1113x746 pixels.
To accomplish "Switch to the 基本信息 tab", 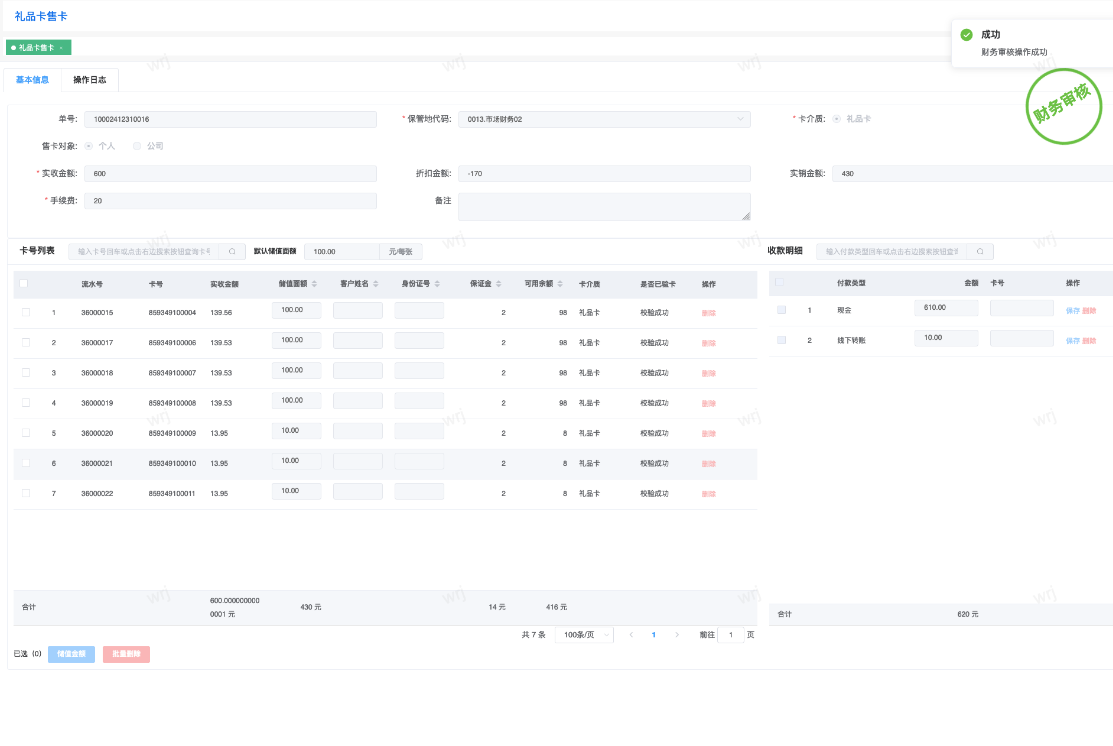I will click(x=32, y=80).
